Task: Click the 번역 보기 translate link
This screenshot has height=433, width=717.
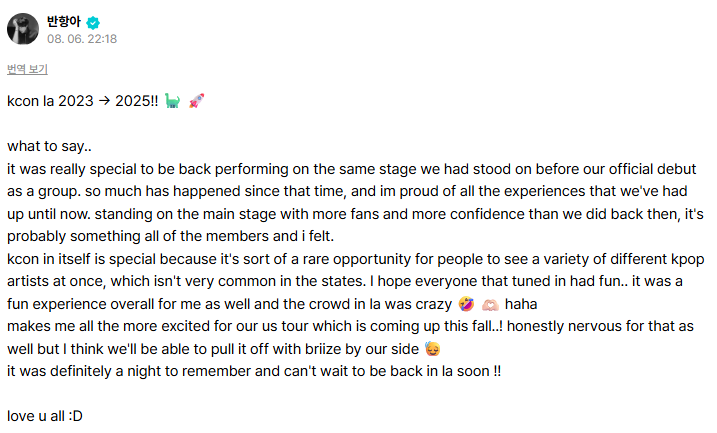Action: (x=27, y=69)
